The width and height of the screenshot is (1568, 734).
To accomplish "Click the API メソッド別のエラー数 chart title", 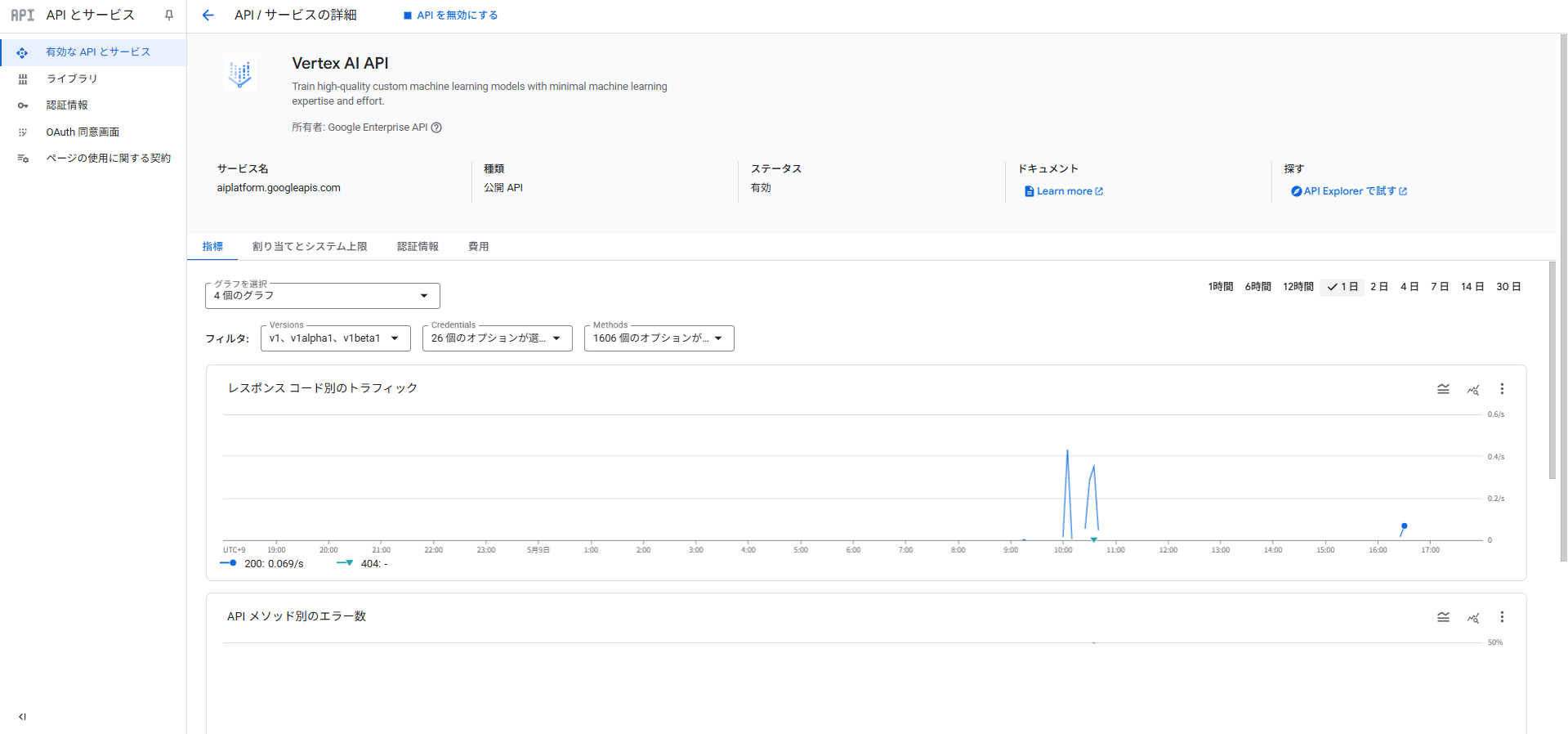I will 297,616.
